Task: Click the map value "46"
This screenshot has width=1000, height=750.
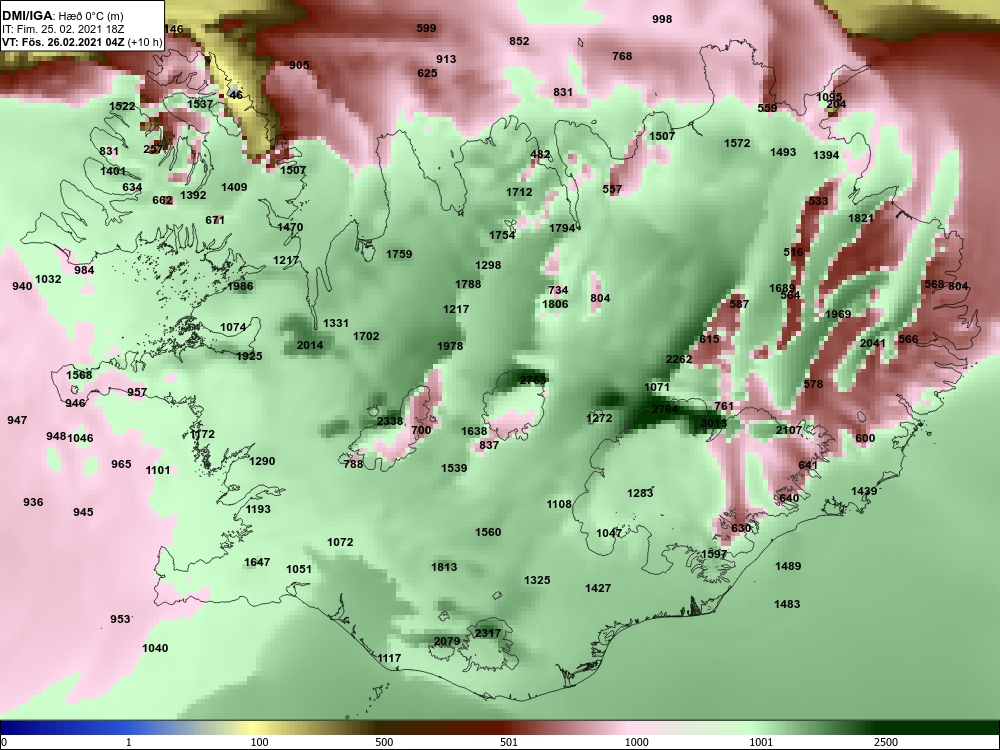Action: point(236,95)
